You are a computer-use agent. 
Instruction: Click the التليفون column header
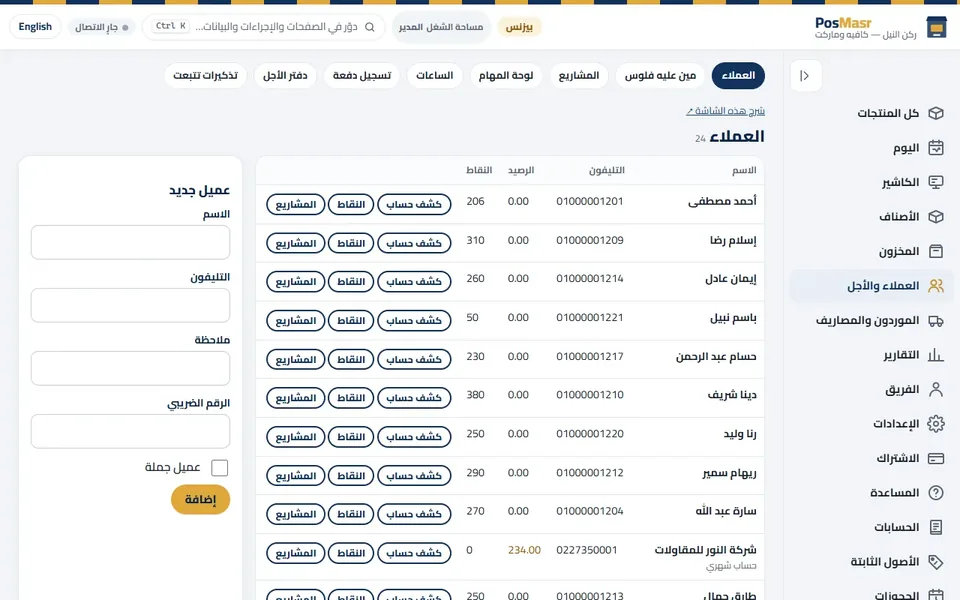[607, 170]
